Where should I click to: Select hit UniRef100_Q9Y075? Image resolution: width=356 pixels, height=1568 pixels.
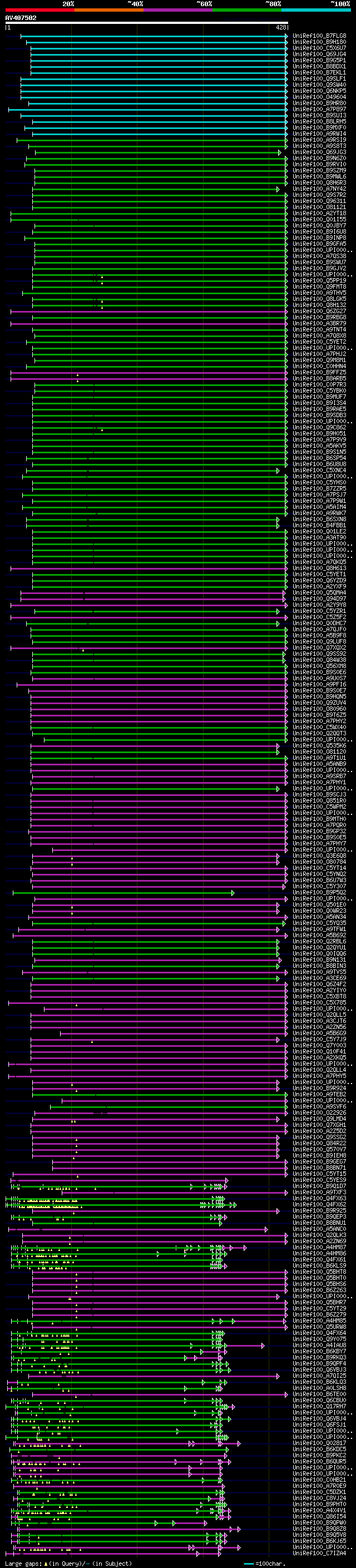pos(319,1338)
